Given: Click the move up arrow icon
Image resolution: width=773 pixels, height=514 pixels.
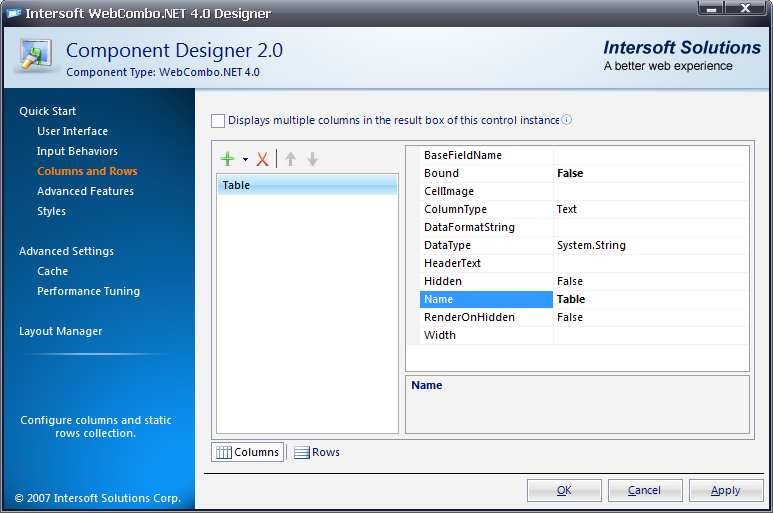Looking at the screenshot, I should pos(291,159).
